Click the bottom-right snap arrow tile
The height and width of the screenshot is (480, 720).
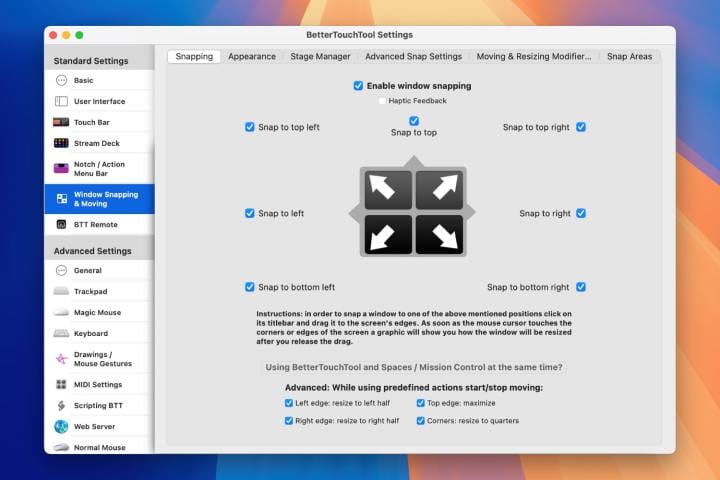tap(439, 235)
